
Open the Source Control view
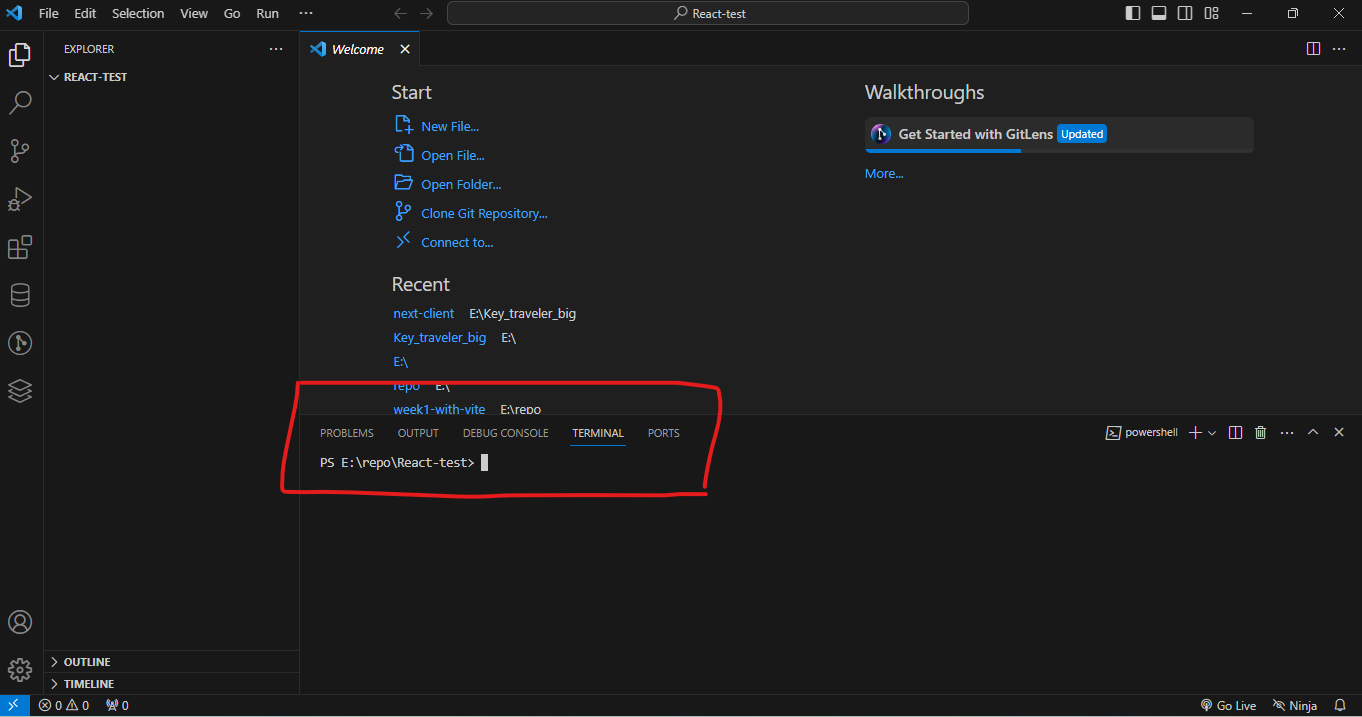pos(20,151)
